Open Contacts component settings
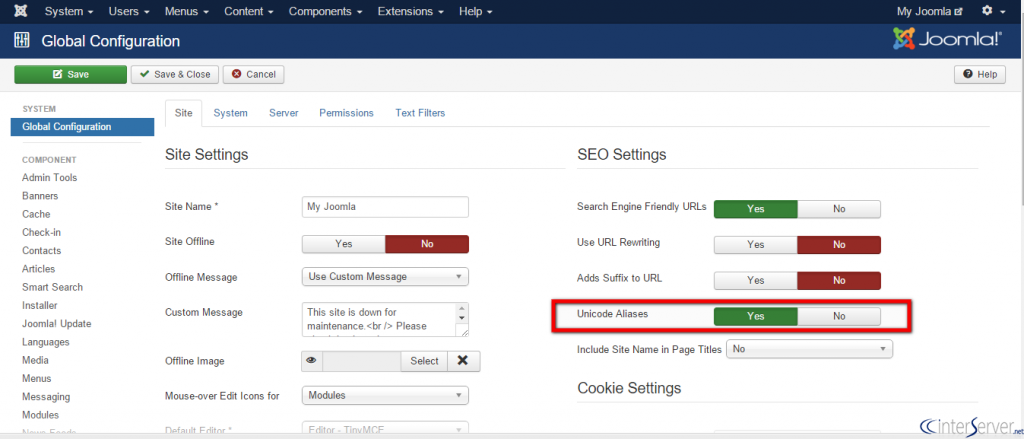Viewport: 1024px width, 439px height. [41, 251]
